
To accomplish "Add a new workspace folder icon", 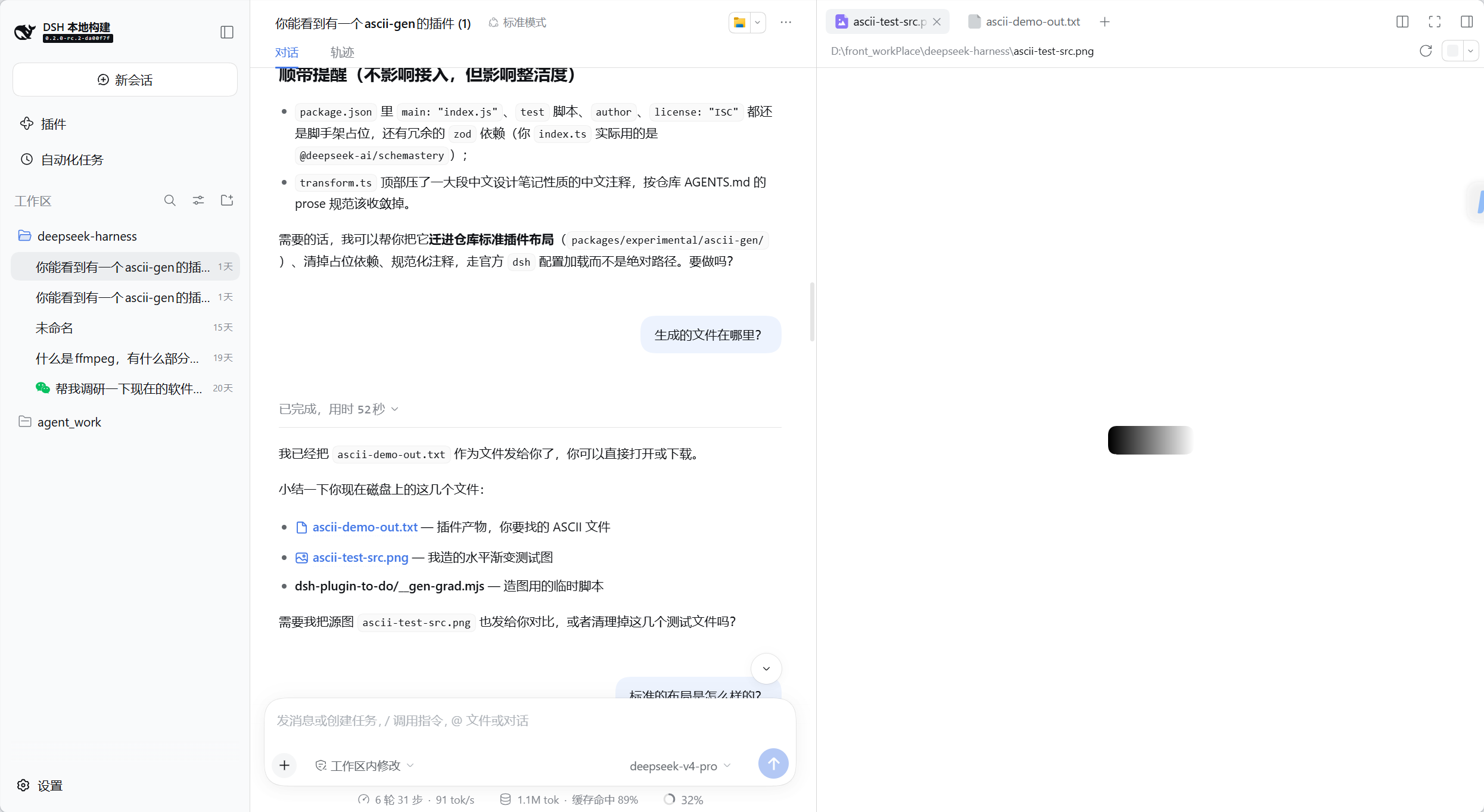I will click(227, 201).
